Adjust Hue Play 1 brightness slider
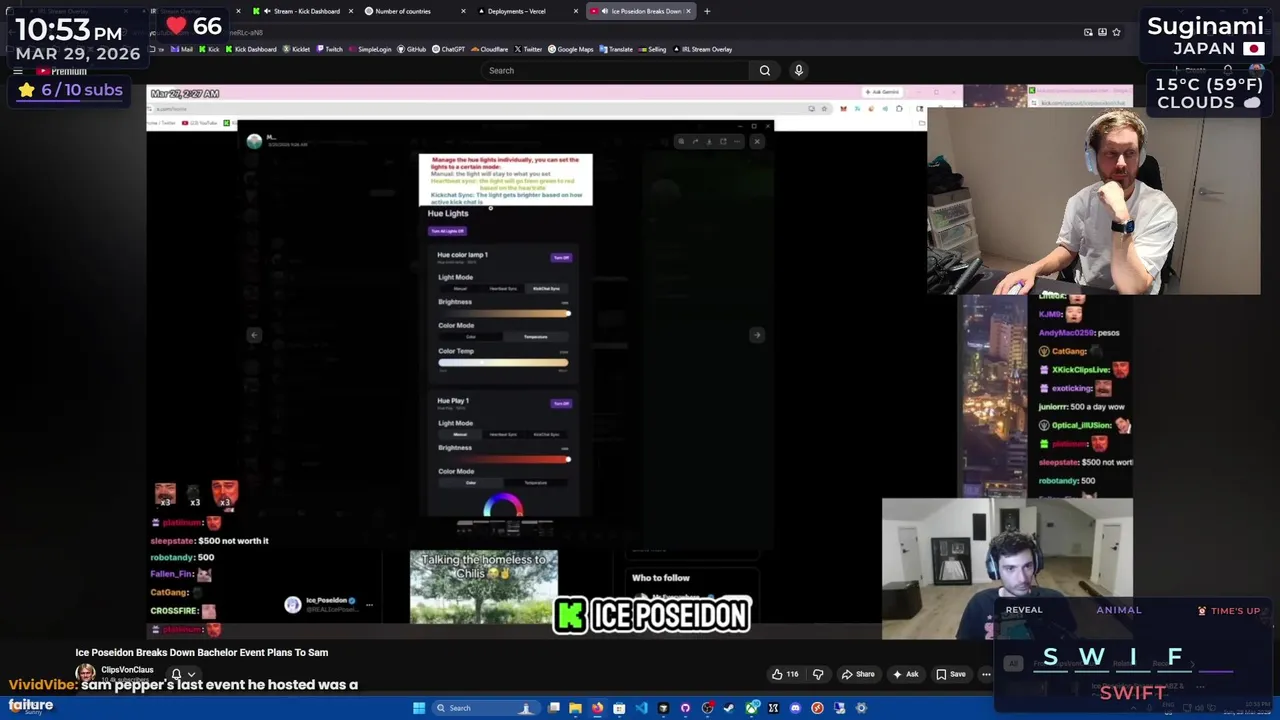The width and height of the screenshot is (1280, 720). 504,460
